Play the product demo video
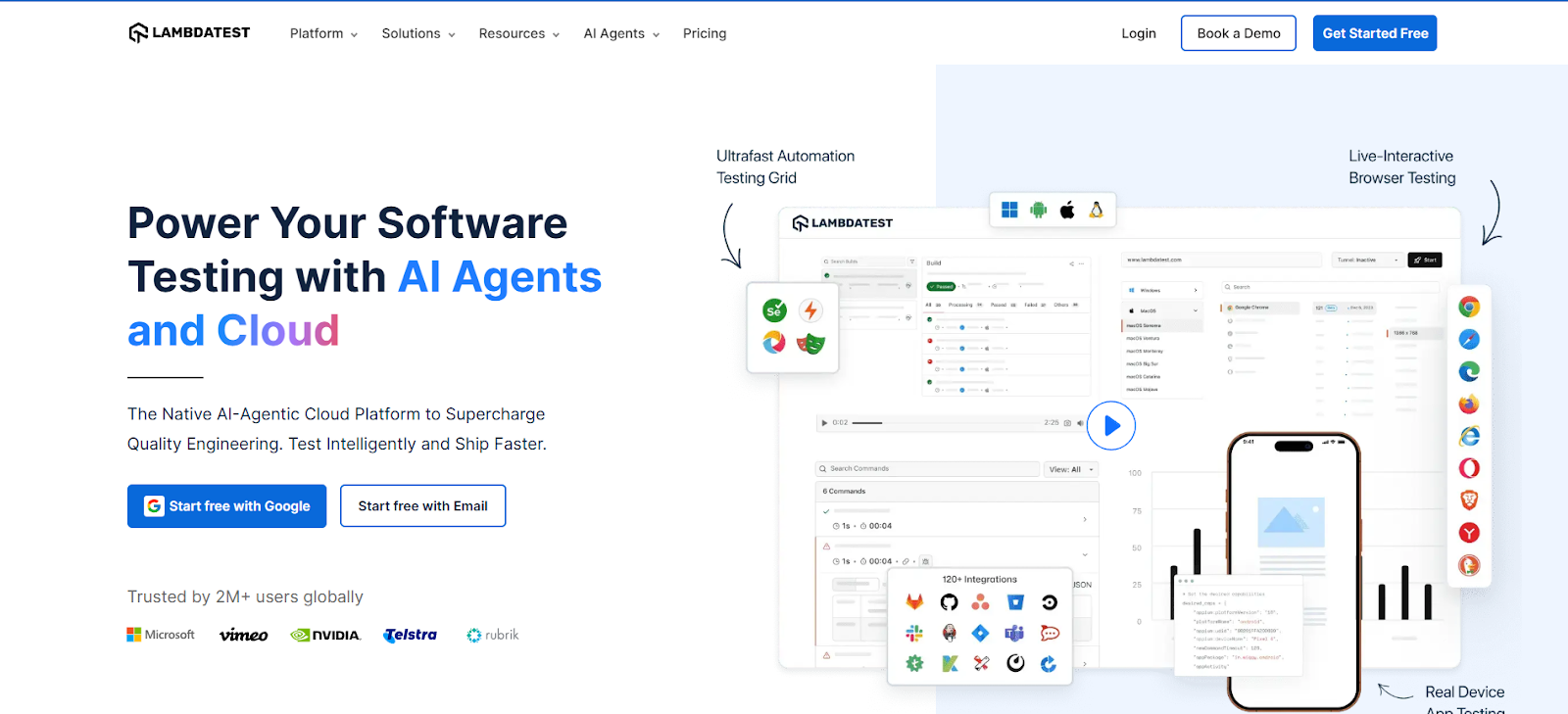 (1111, 426)
